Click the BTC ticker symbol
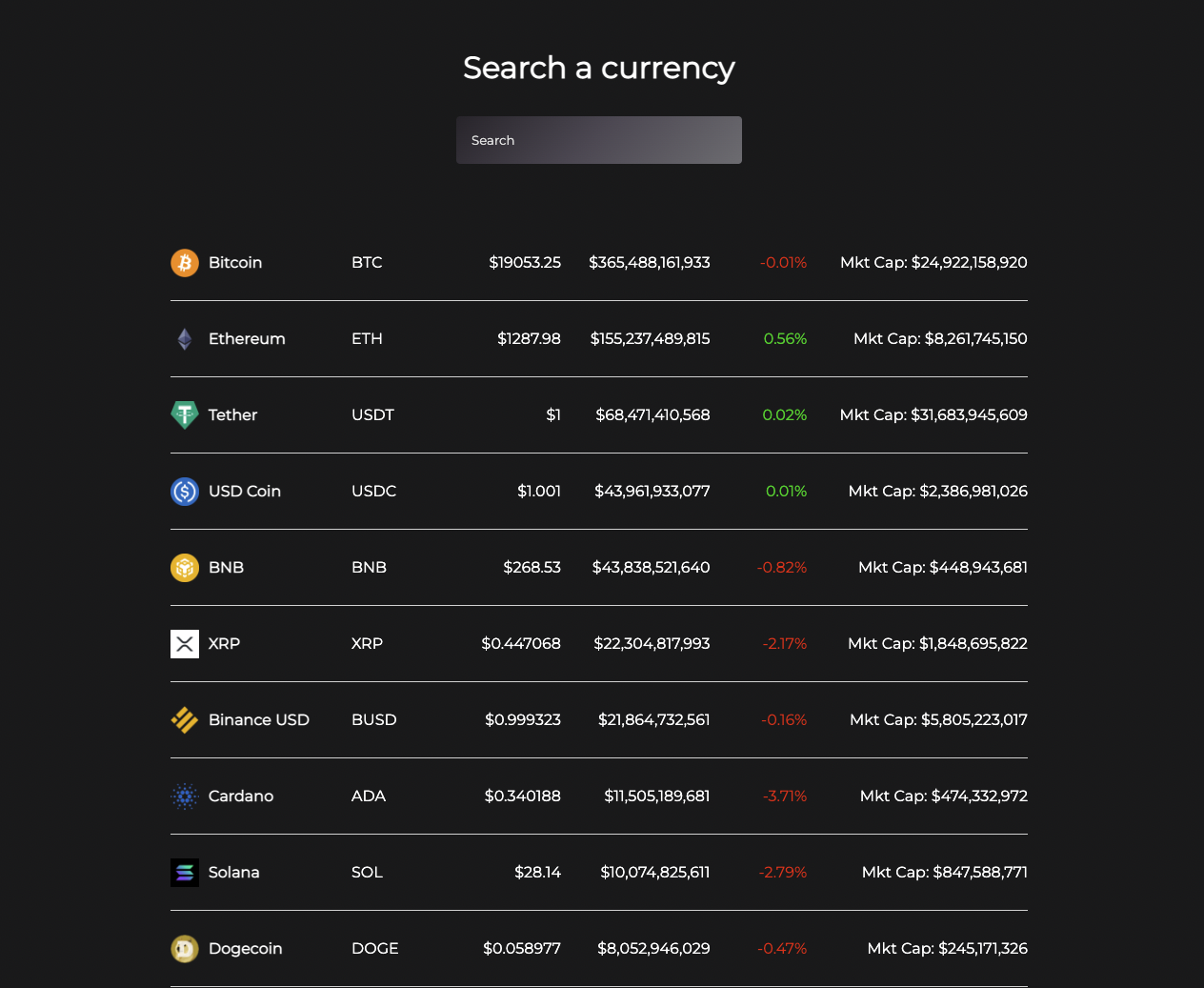The width and height of the screenshot is (1204, 988). [x=367, y=263]
